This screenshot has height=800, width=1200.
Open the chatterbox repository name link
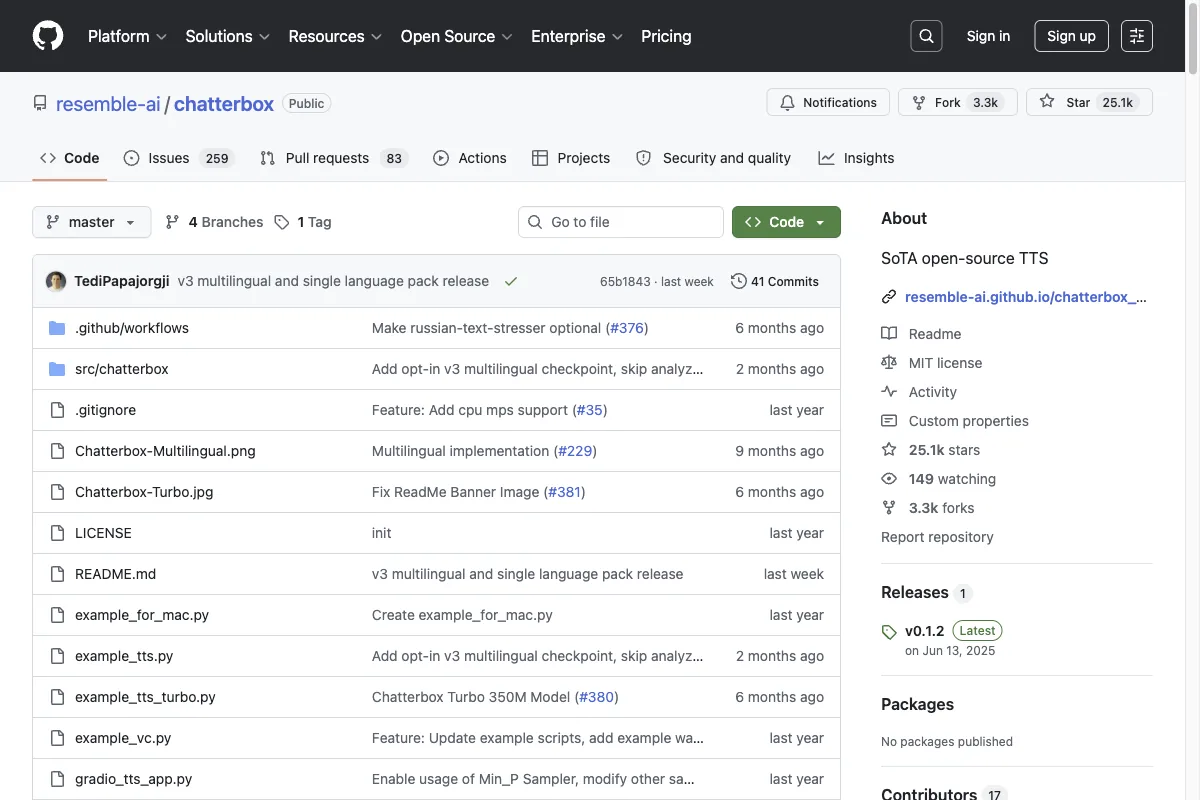tap(224, 103)
